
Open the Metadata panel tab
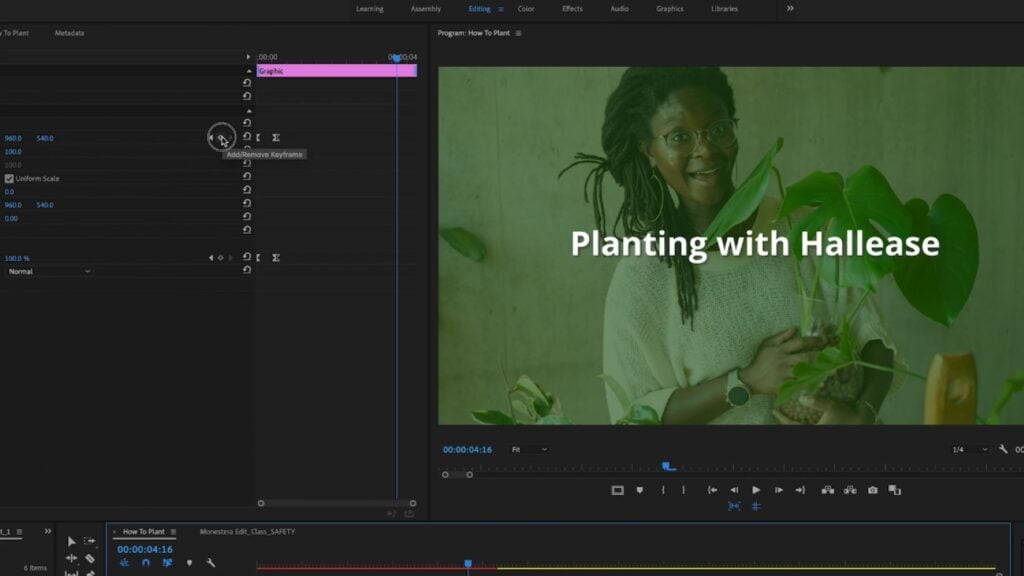pos(70,33)
